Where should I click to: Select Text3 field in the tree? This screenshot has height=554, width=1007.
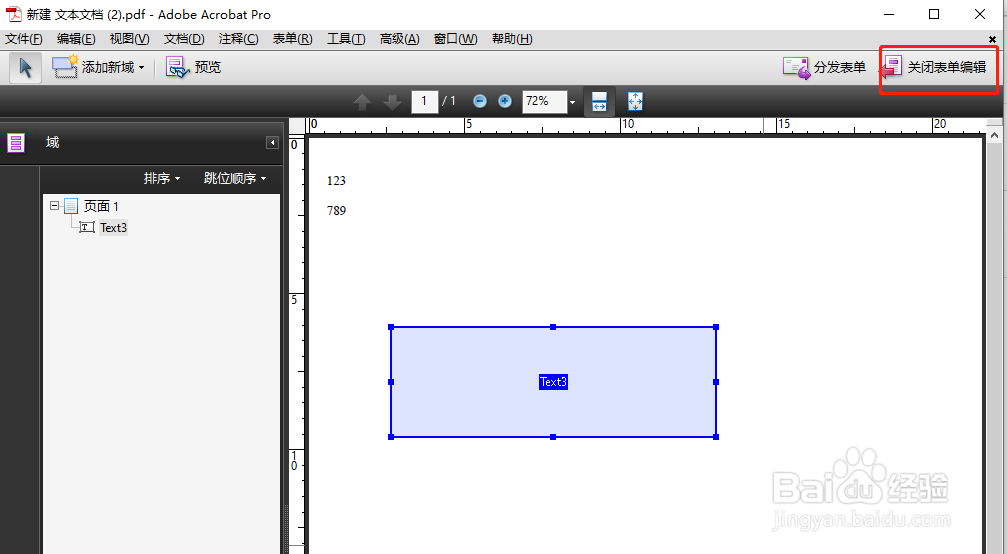[113, 227]
